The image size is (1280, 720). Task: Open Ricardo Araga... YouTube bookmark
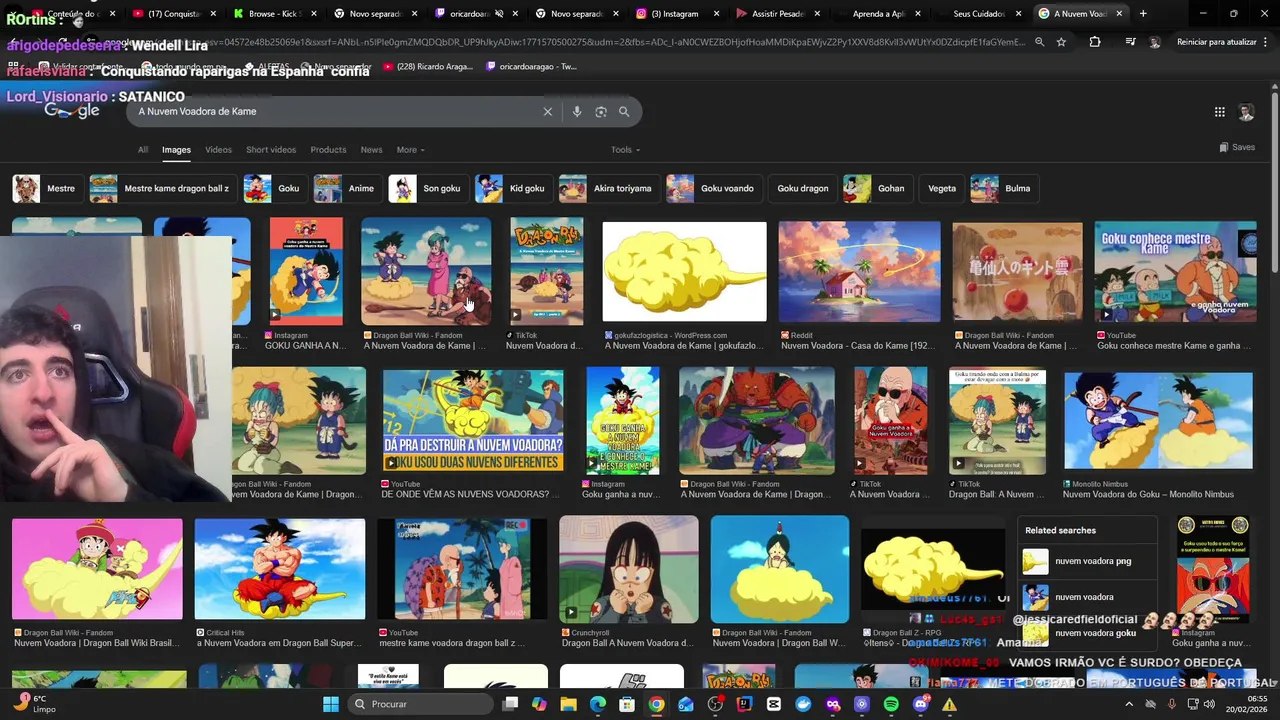tap(429, 66)
